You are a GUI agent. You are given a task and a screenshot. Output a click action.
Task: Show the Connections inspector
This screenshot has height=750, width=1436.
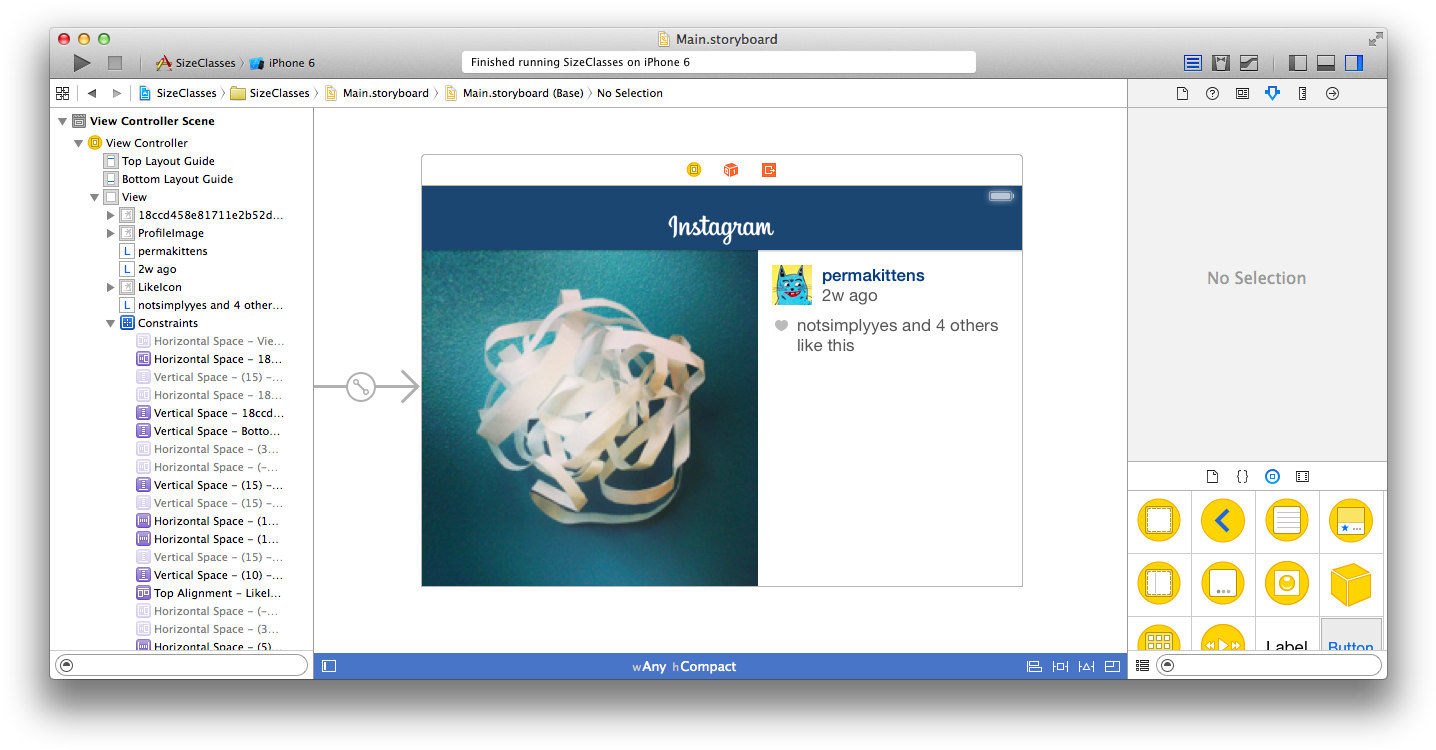[1332, 93]
